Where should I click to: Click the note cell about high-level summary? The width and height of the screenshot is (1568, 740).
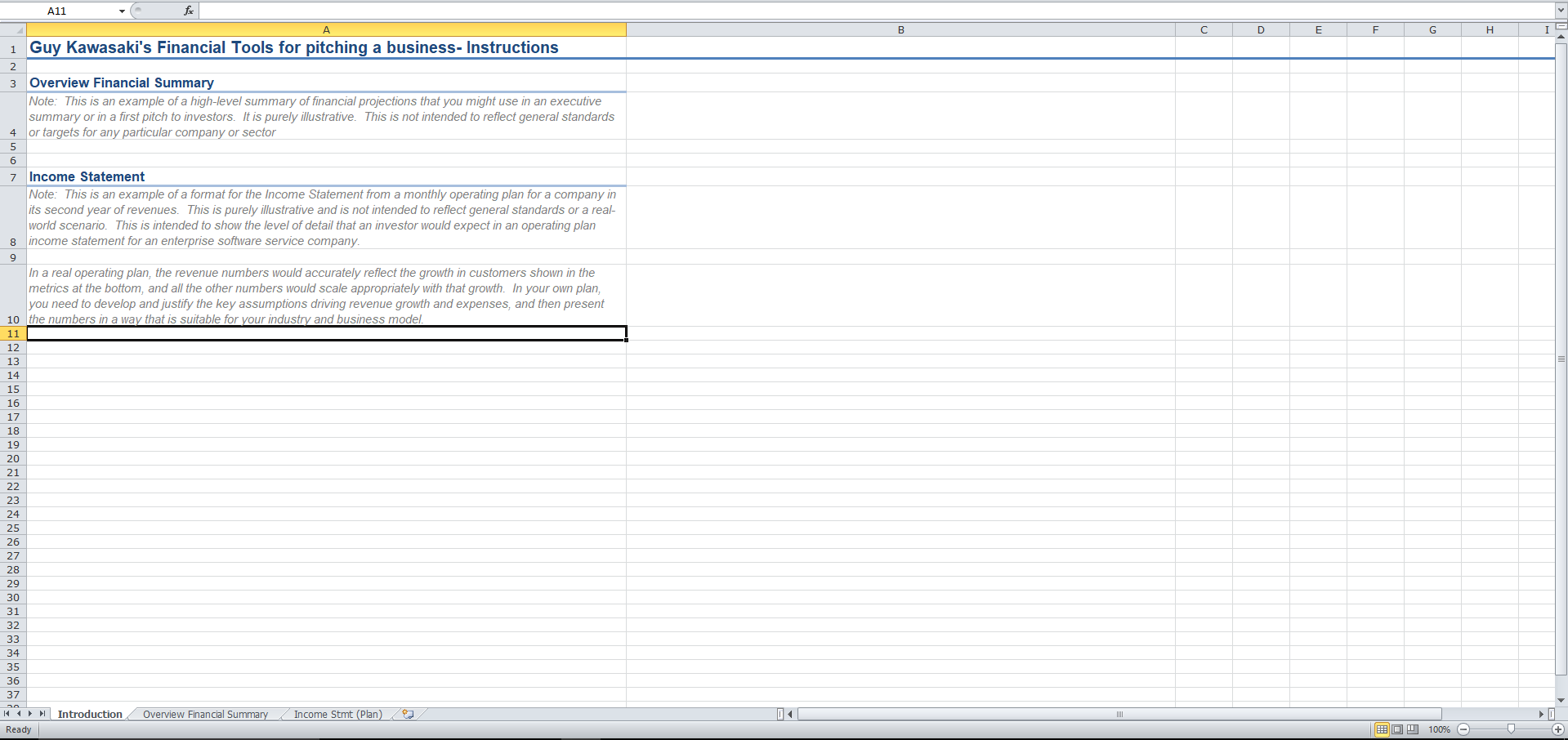(x=326, y=116)
